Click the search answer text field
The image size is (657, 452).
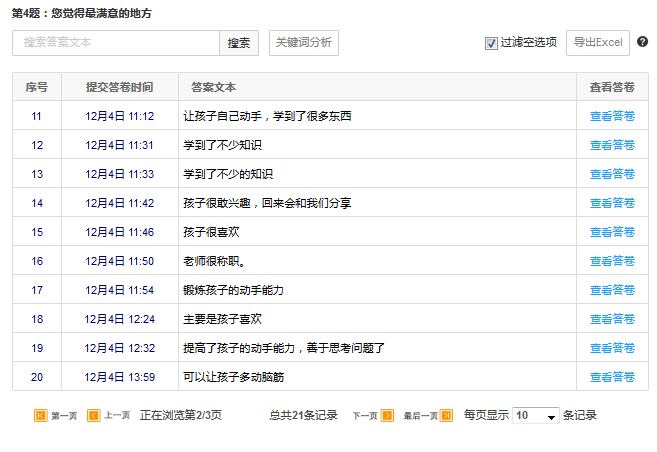[116, 43]
